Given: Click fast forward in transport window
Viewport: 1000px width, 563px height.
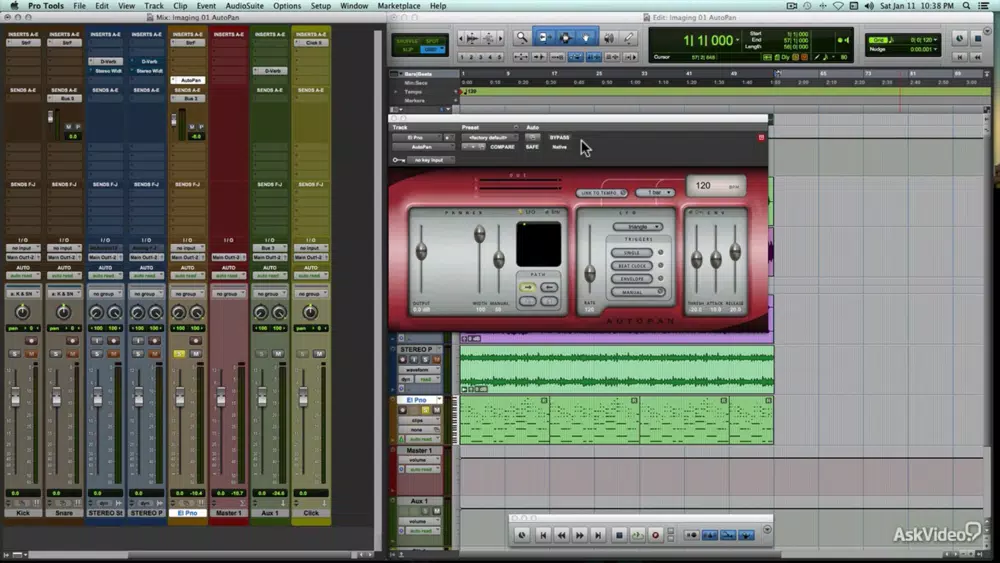Looking at the screenshot, I should tap(579, 536).
